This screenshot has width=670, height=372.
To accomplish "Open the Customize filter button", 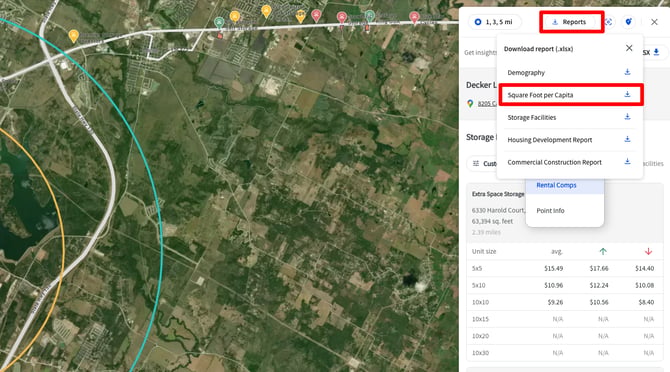I will (484, 164).
